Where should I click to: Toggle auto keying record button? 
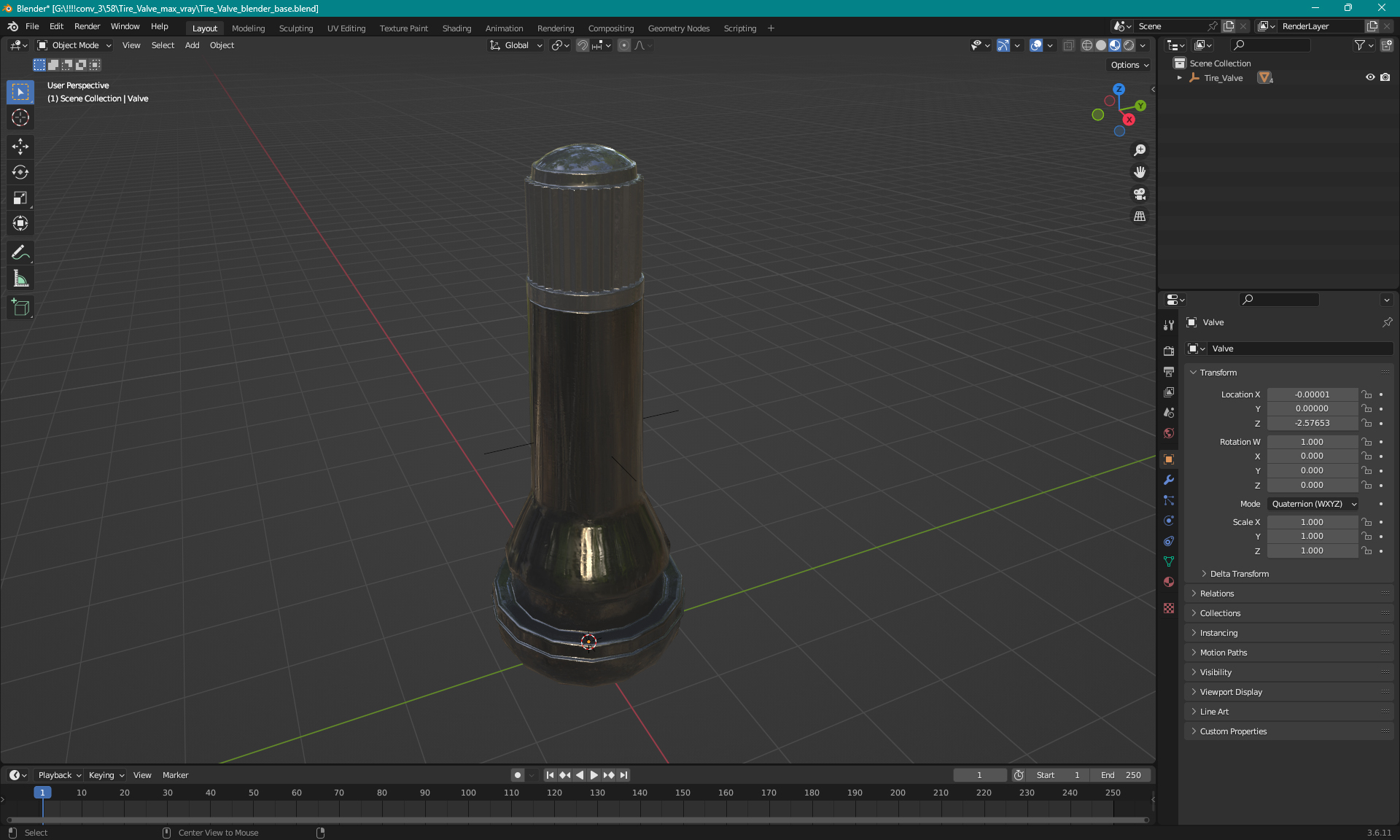[517, 775]
